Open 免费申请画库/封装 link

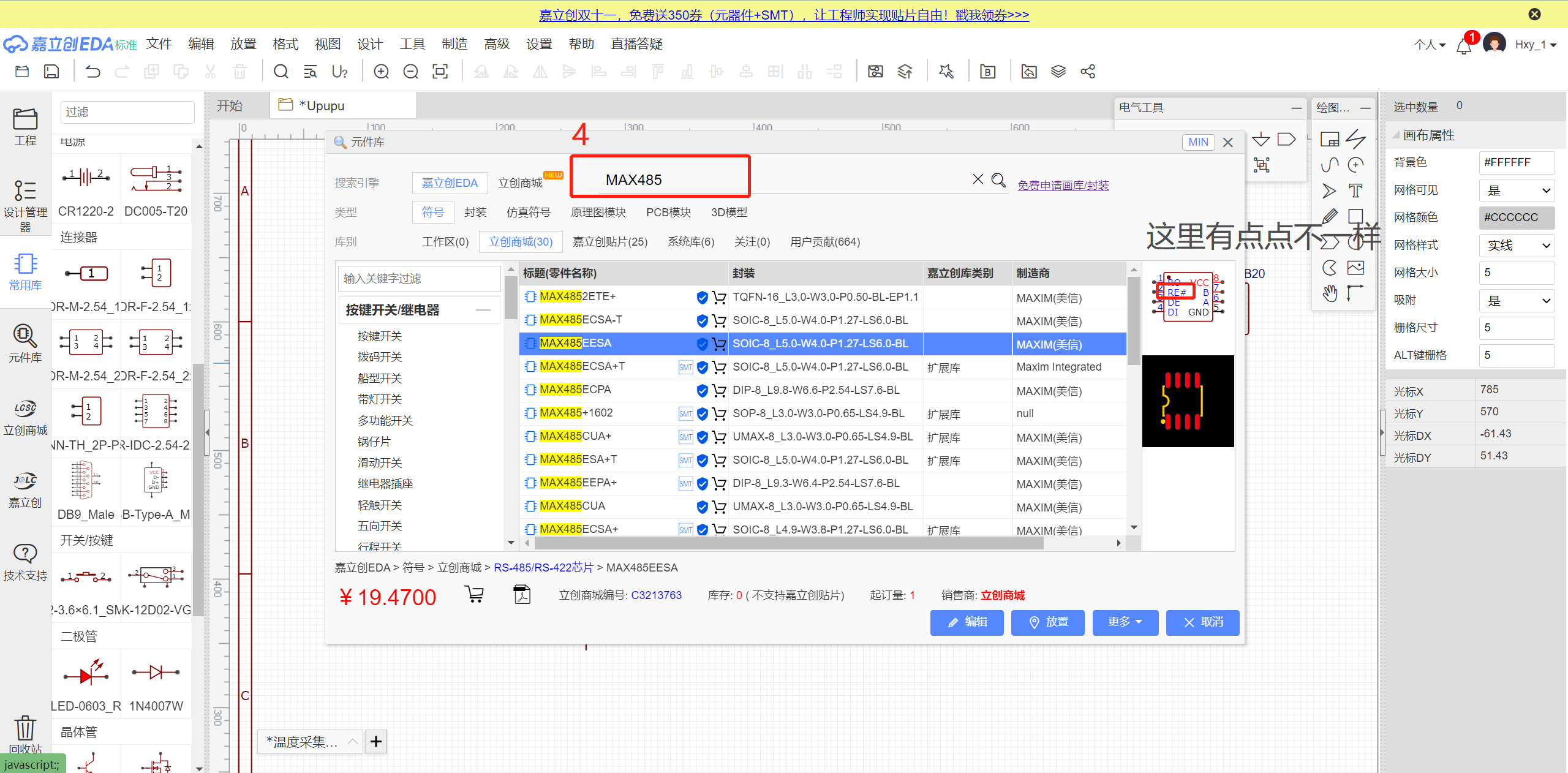[1063, 185]
